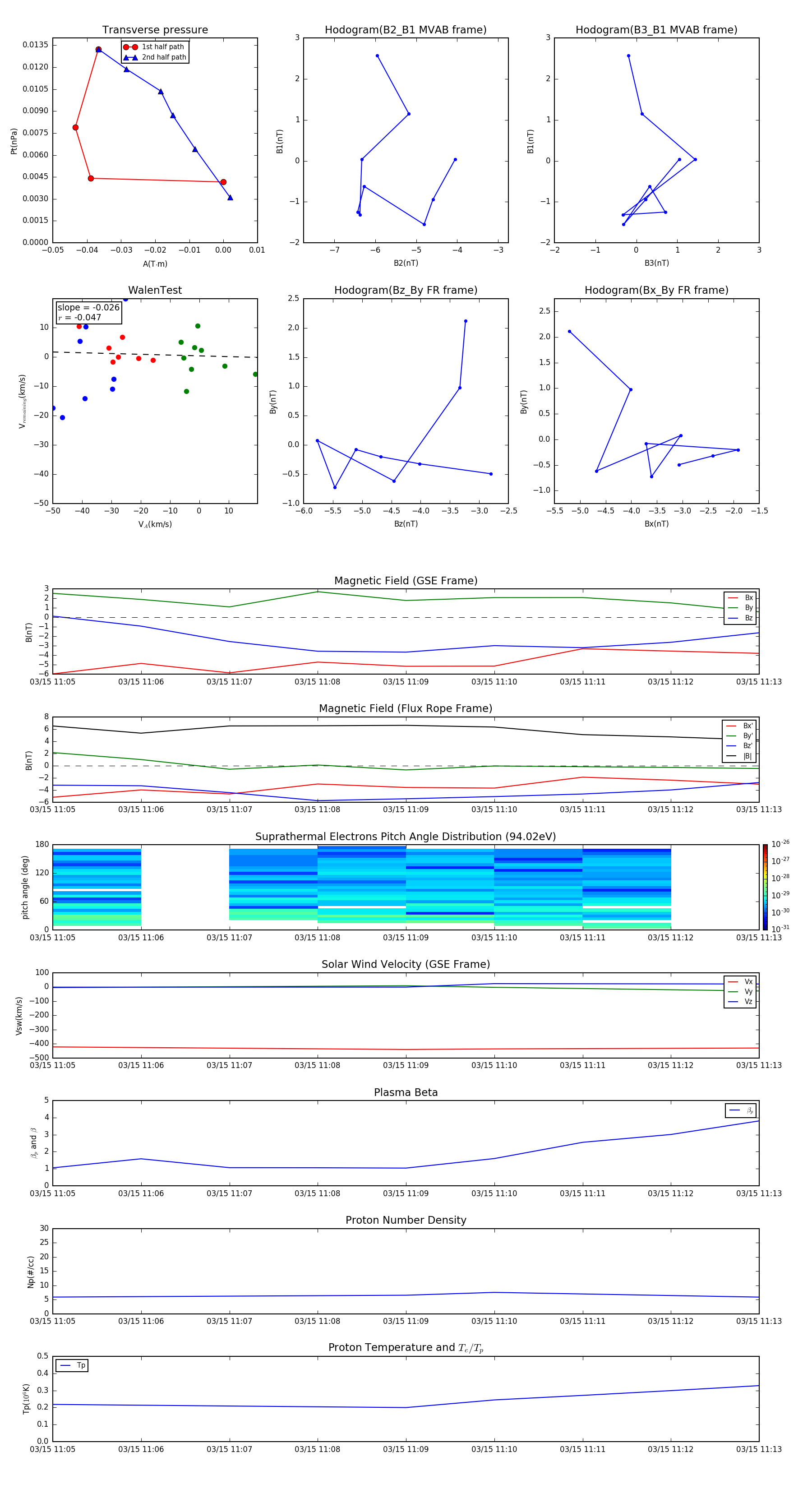Click the "r = -0.047" annotation

pyautogui.click(x=80, y=317)
